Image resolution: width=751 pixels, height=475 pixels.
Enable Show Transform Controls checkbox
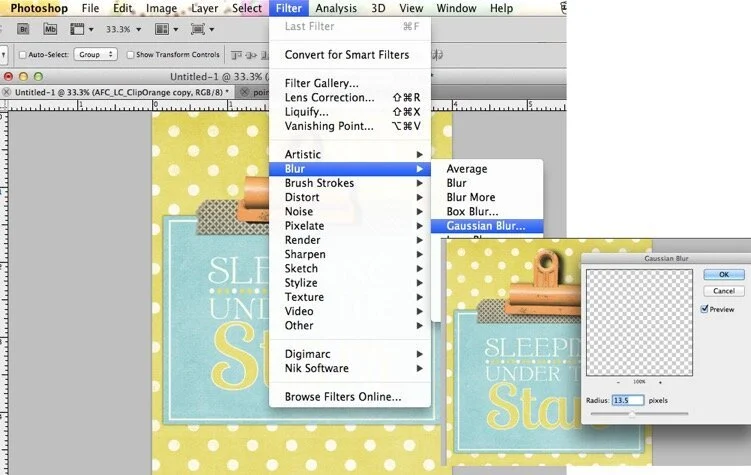[130, 55]
